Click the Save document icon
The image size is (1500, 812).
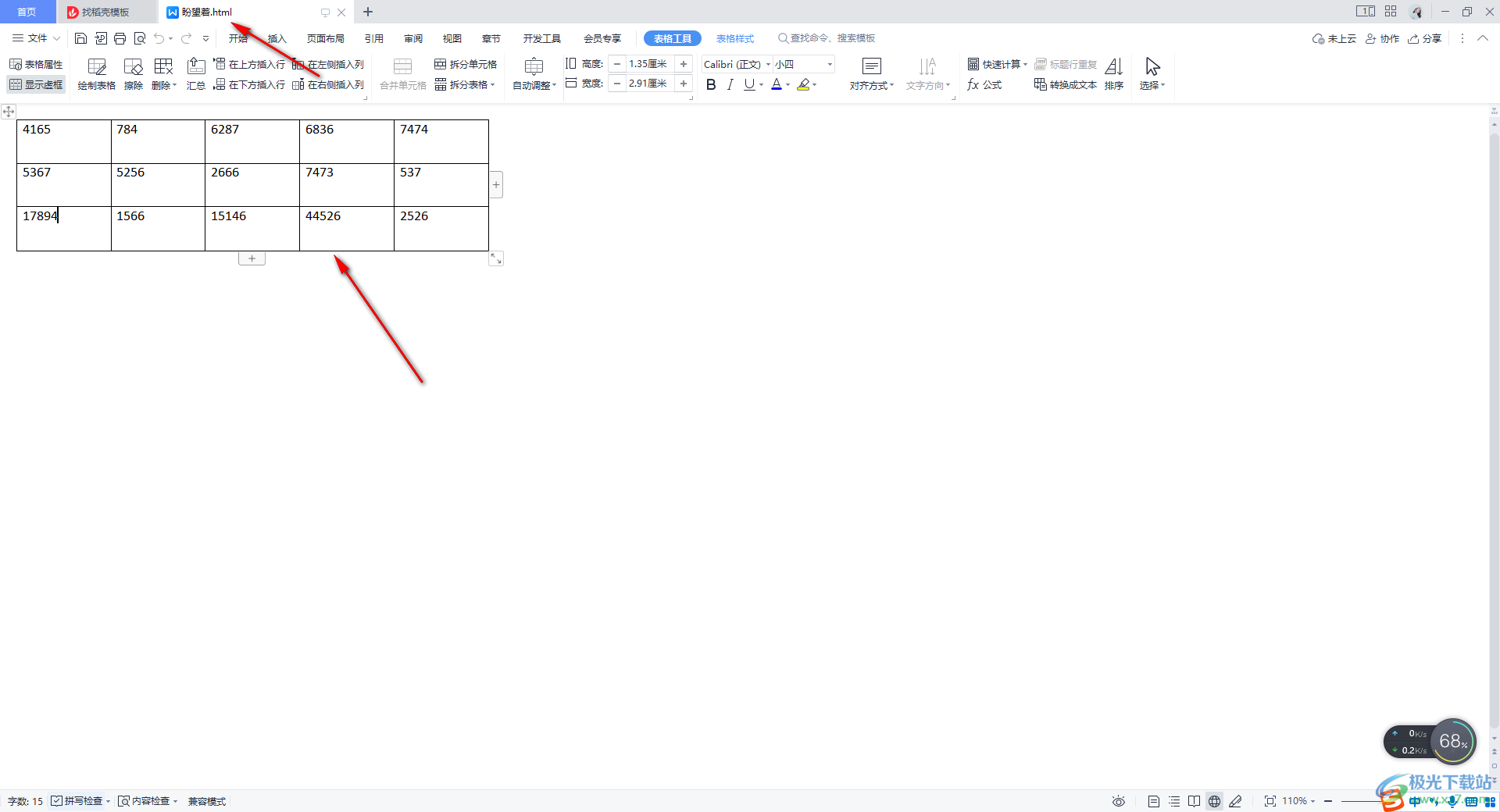[x=80, y=38]
